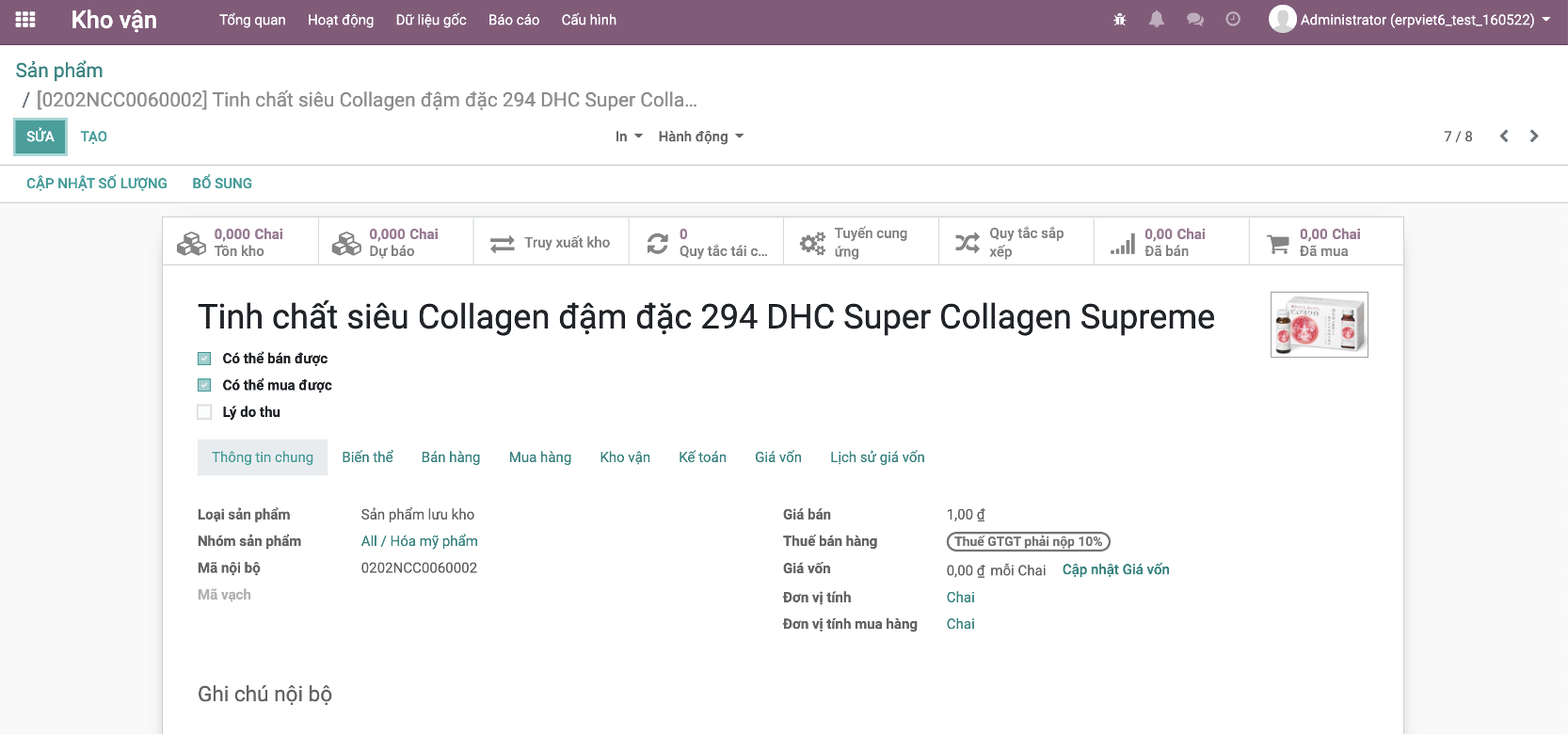Click the Sản phẩm lưu kho value
This screenshot has height=736, width=1568.
418,515
